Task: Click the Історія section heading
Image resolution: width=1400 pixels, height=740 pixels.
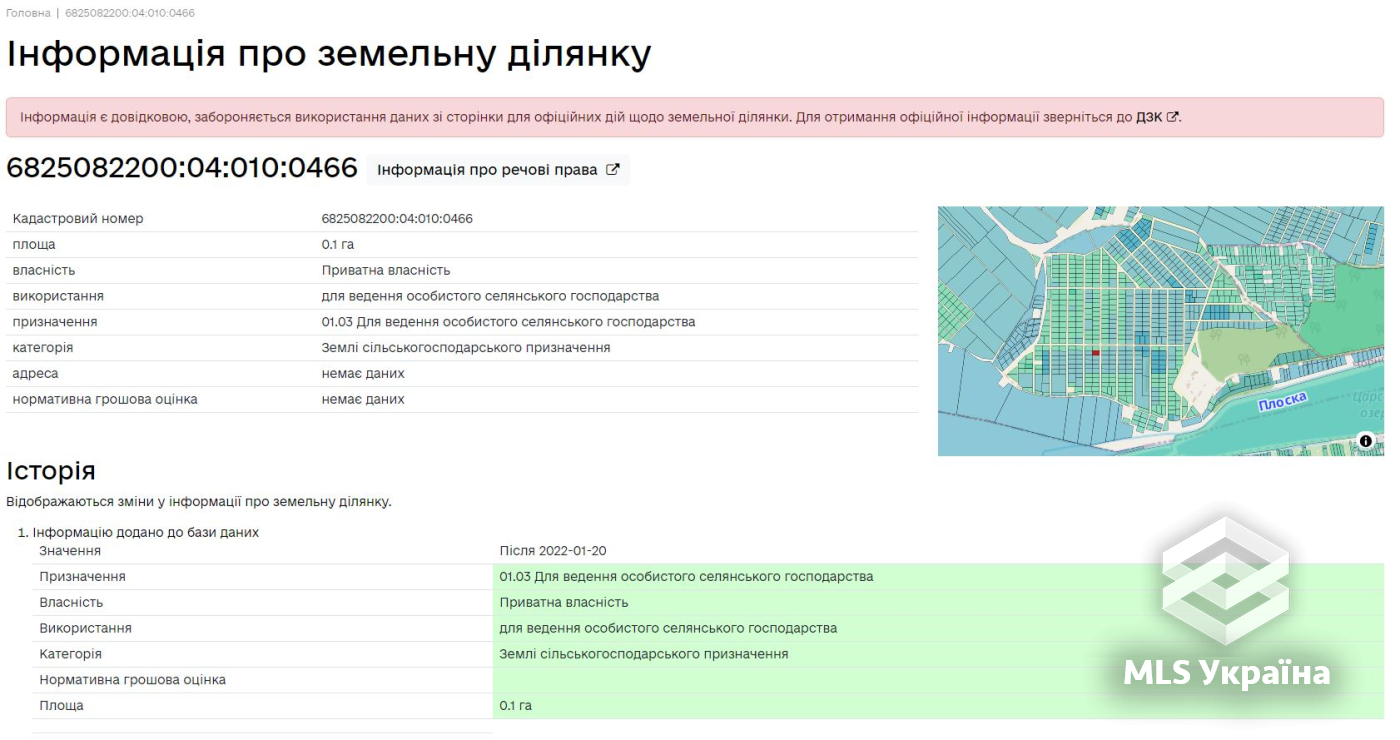Action: pos(51,472)
